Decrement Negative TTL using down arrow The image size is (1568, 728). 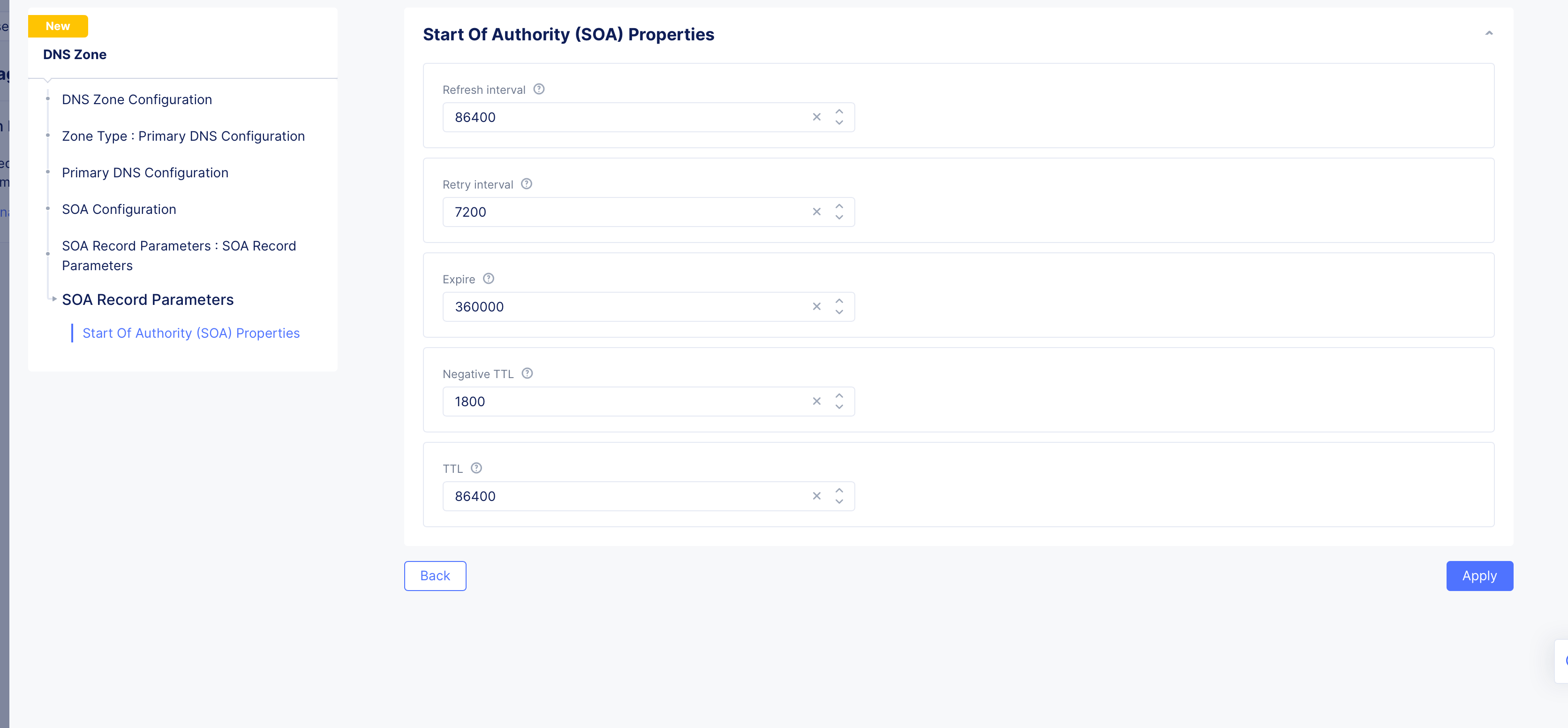pos(838,407)
